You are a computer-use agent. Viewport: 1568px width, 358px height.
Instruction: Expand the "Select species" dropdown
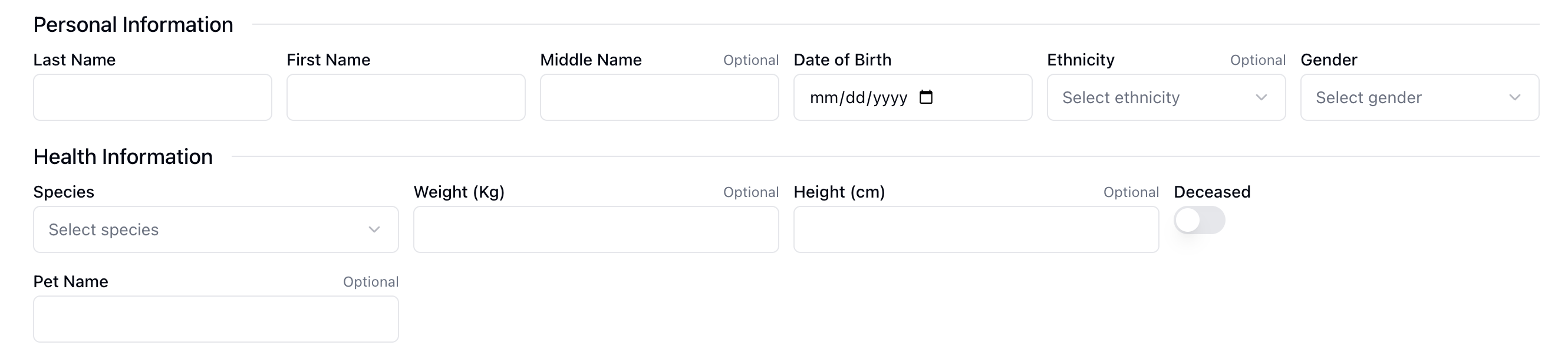tap(207, 229)
